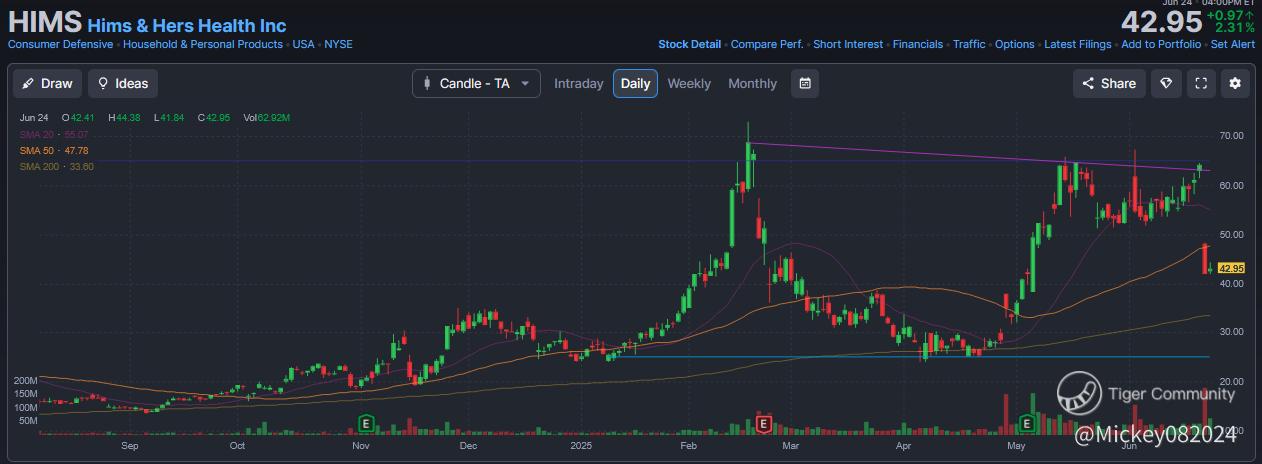The image size is (1262, 464).
Task: Open the Short Interest link
Action: click(x=848, y=45)
